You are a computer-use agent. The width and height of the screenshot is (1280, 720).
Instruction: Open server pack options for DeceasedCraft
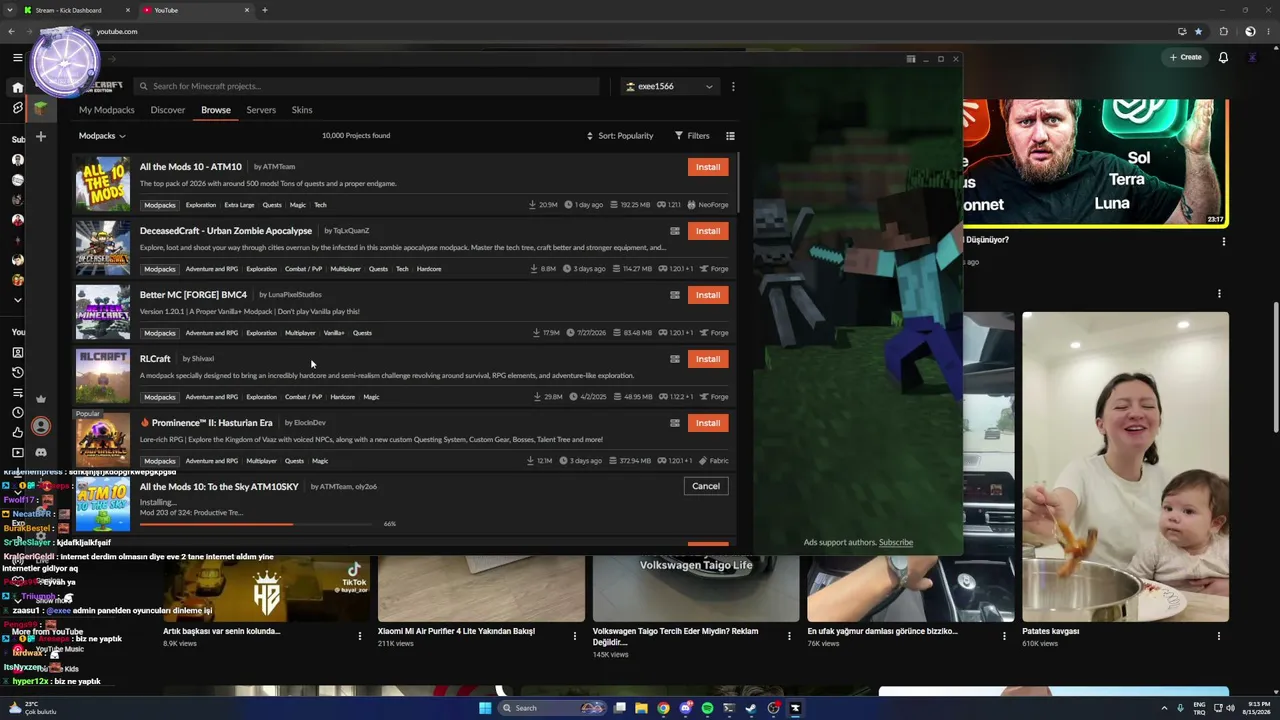tap(675, 231)
